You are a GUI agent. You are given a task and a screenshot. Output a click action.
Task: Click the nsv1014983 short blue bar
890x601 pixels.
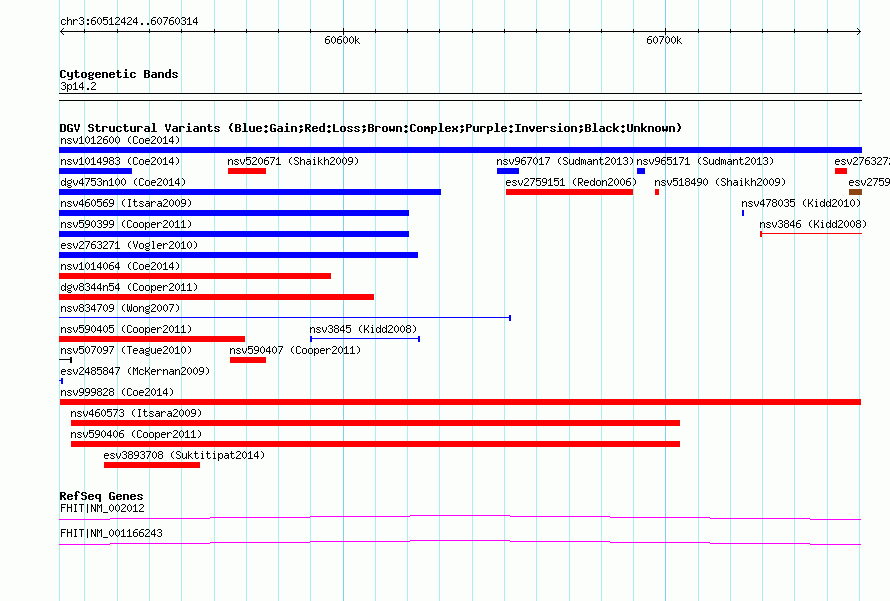tap(95, 171)
